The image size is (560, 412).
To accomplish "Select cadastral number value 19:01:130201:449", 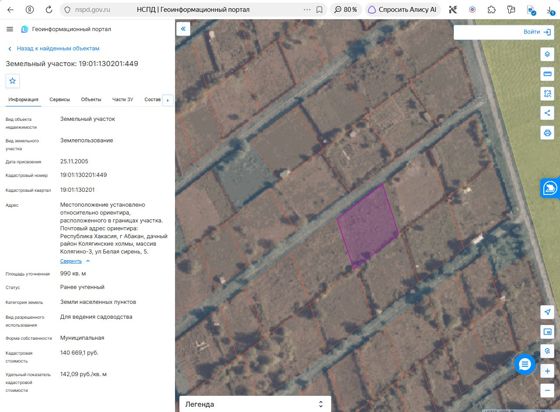I will coord(84,175).
